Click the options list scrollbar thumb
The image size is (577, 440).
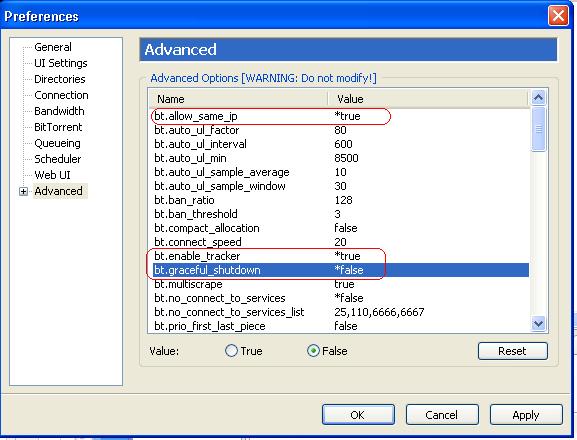(538, 129)
